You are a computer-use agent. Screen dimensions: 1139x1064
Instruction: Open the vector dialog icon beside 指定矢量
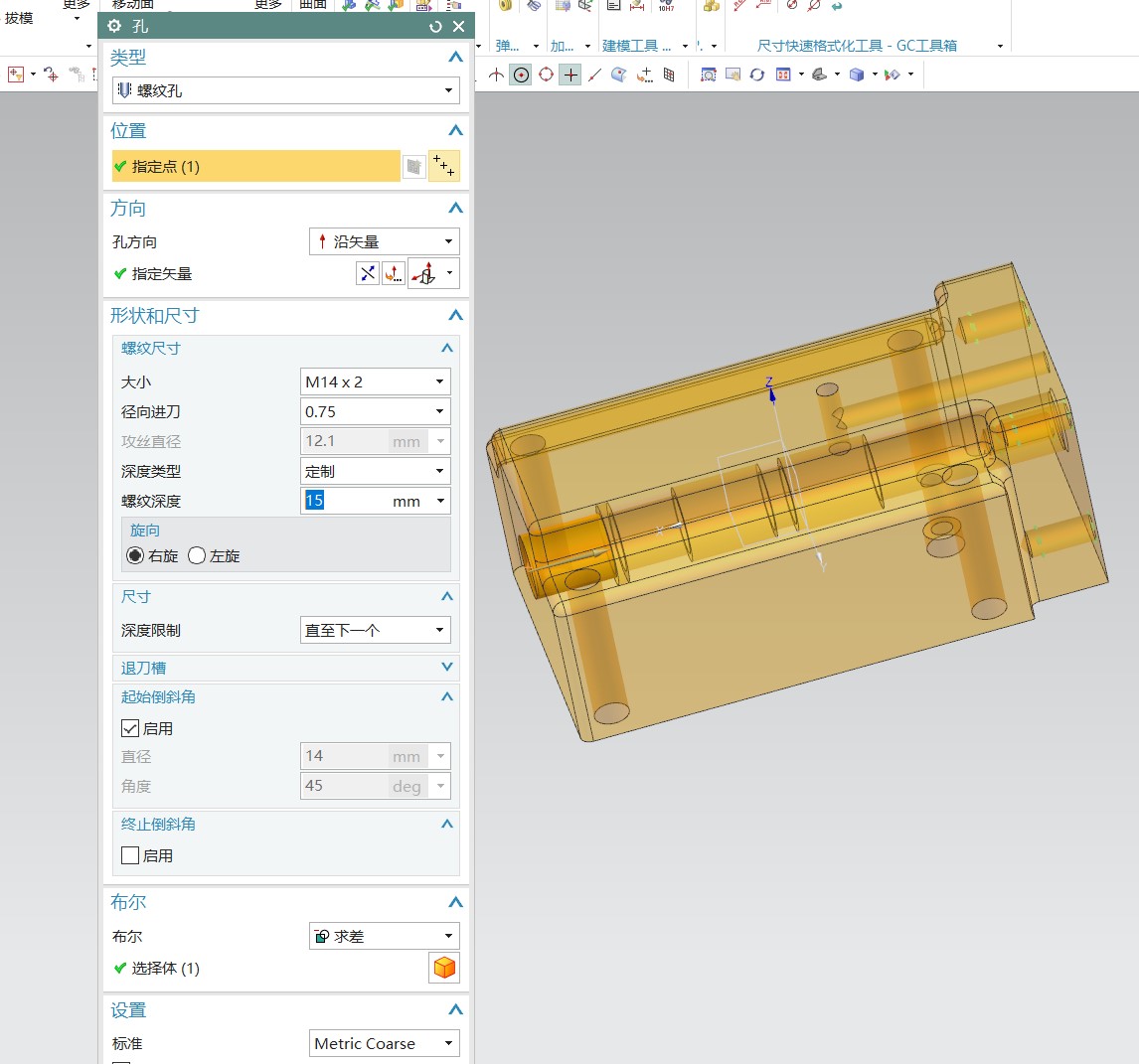click(x=393, y=274)
